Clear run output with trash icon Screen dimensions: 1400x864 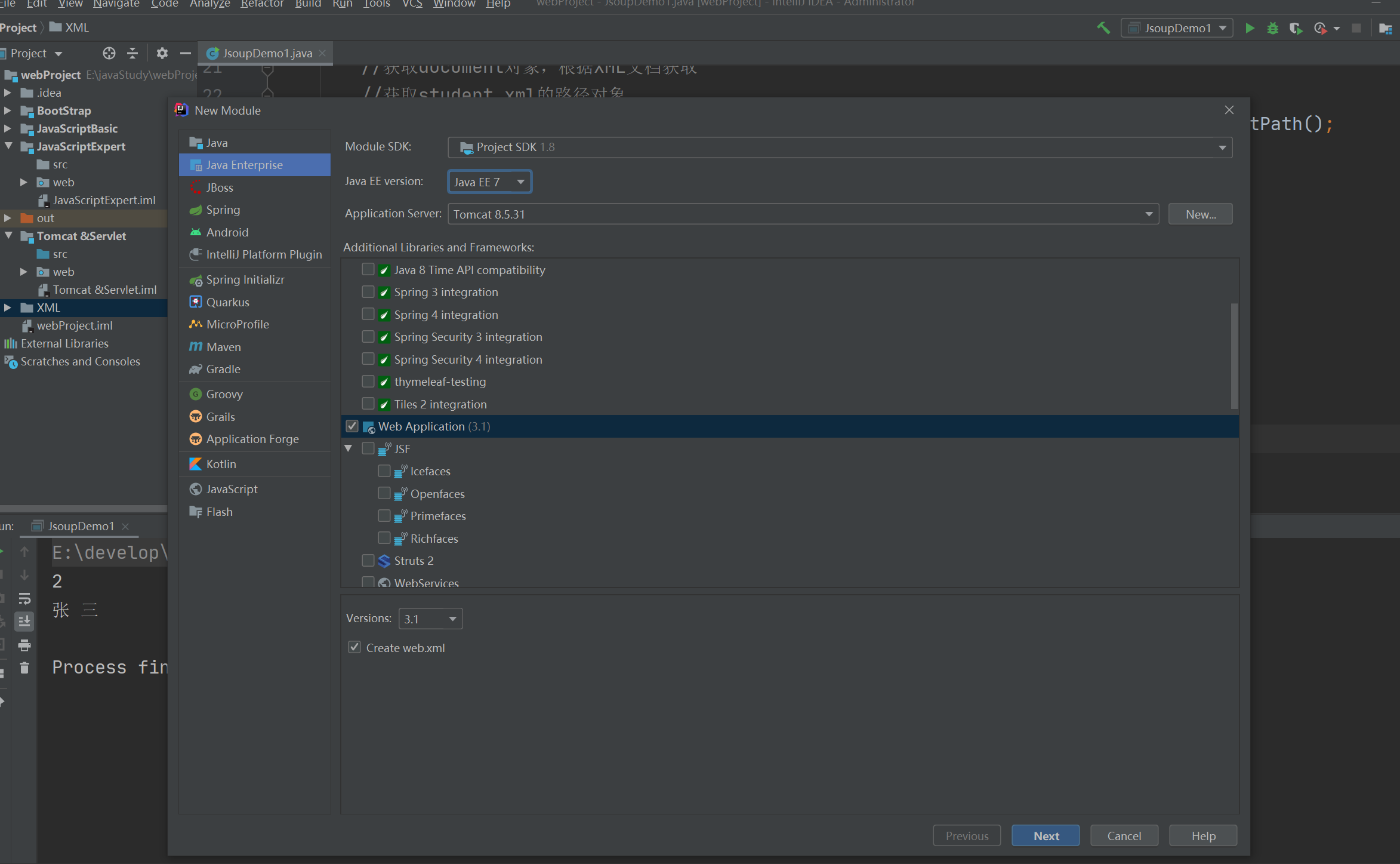[x=24, y=668]
